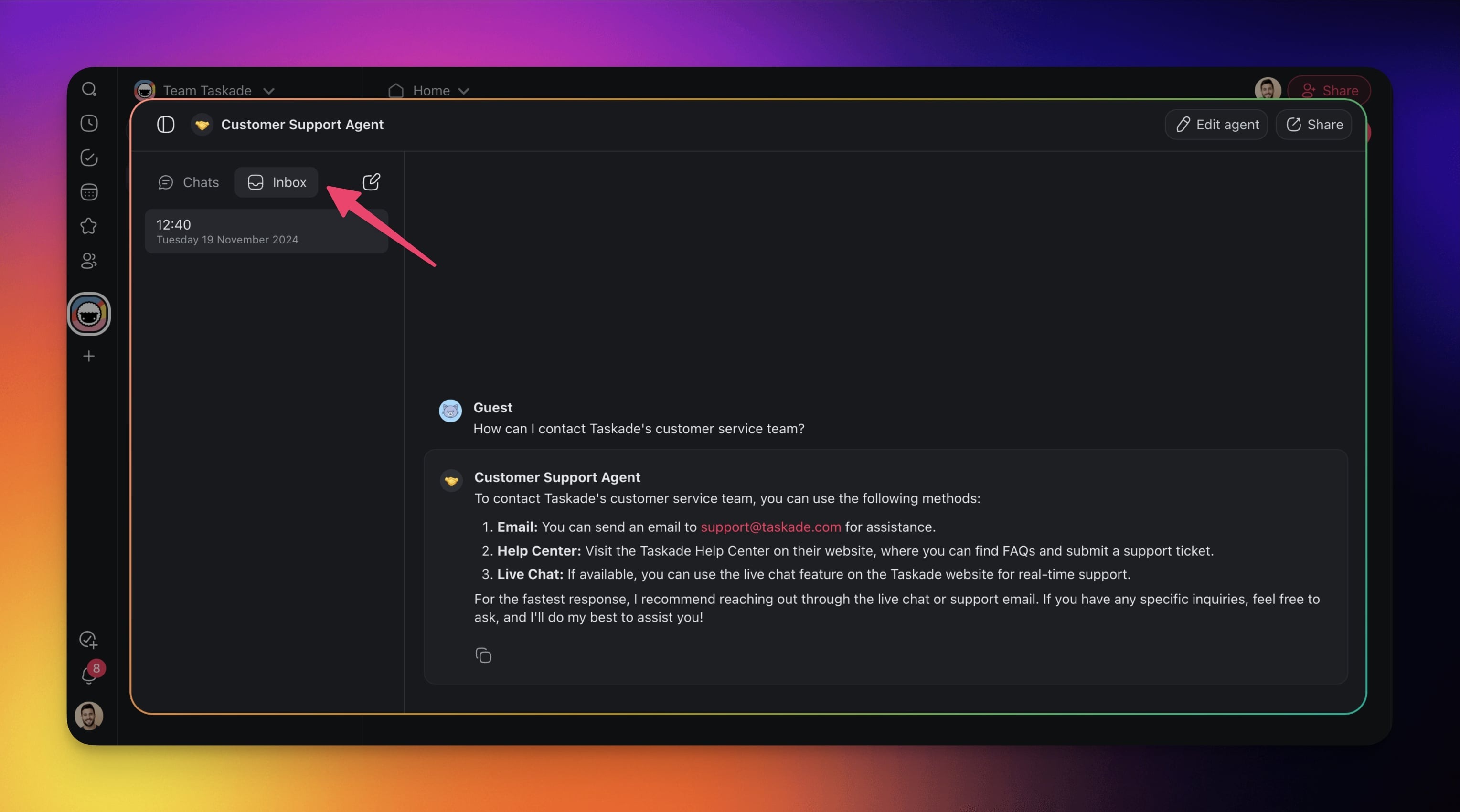The width and height of the screenshot is (1460, 812).
Task: Toggle the sidebar panel collapse icon
Action: click(x=166, y=125)
